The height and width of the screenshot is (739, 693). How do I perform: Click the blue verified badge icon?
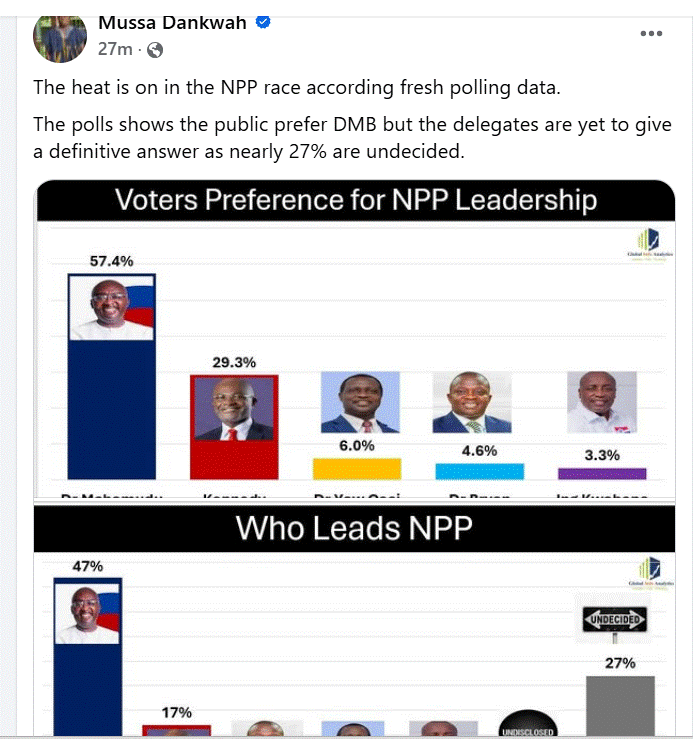(263, 22)
